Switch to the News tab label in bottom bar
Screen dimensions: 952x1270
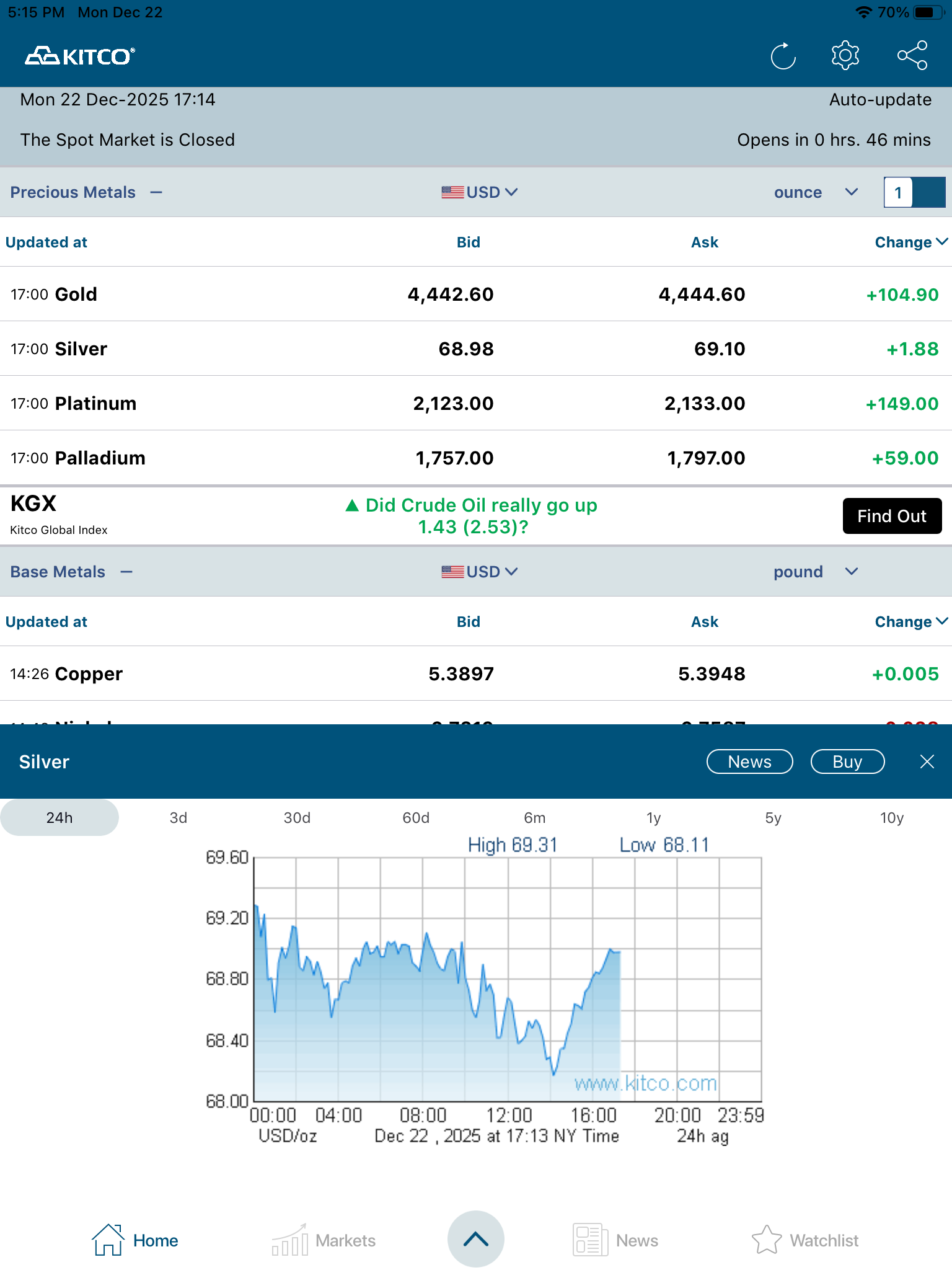[637, 1240]
